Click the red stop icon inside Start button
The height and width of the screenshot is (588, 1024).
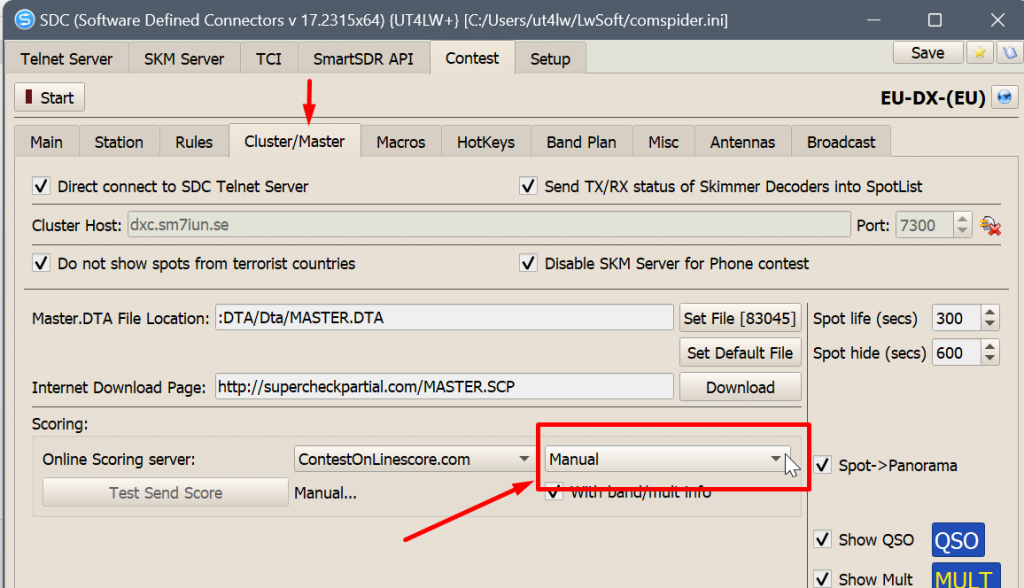coord(31,97)
